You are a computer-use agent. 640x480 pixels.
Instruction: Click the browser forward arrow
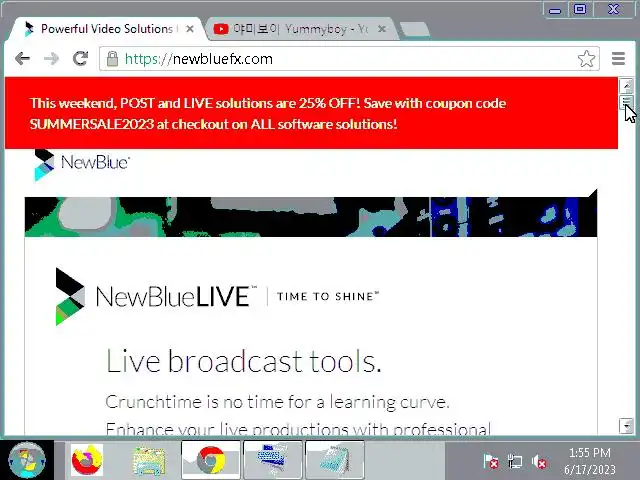51,59
